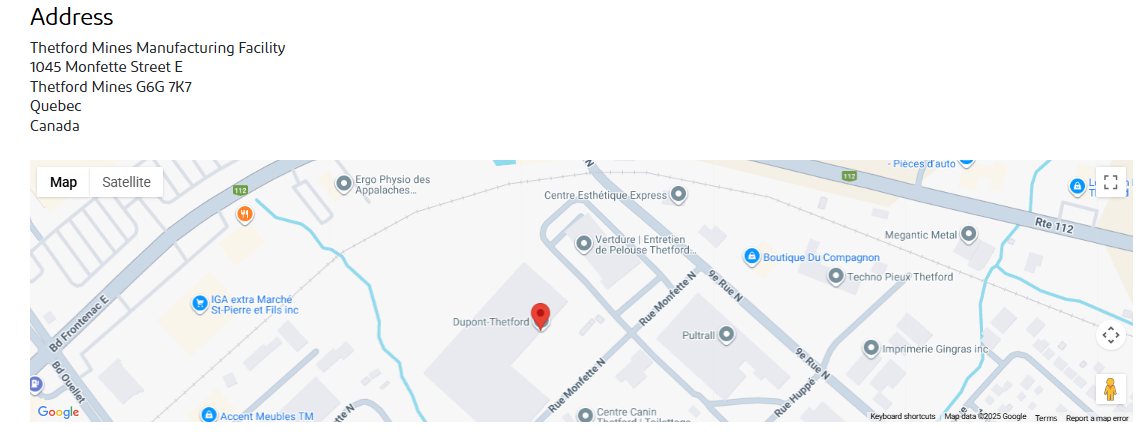The width and height of the screenshot is (1148, 442).
Task: Click the Imprimerie Gingras inc marker
Action: [x=871, y=348]
